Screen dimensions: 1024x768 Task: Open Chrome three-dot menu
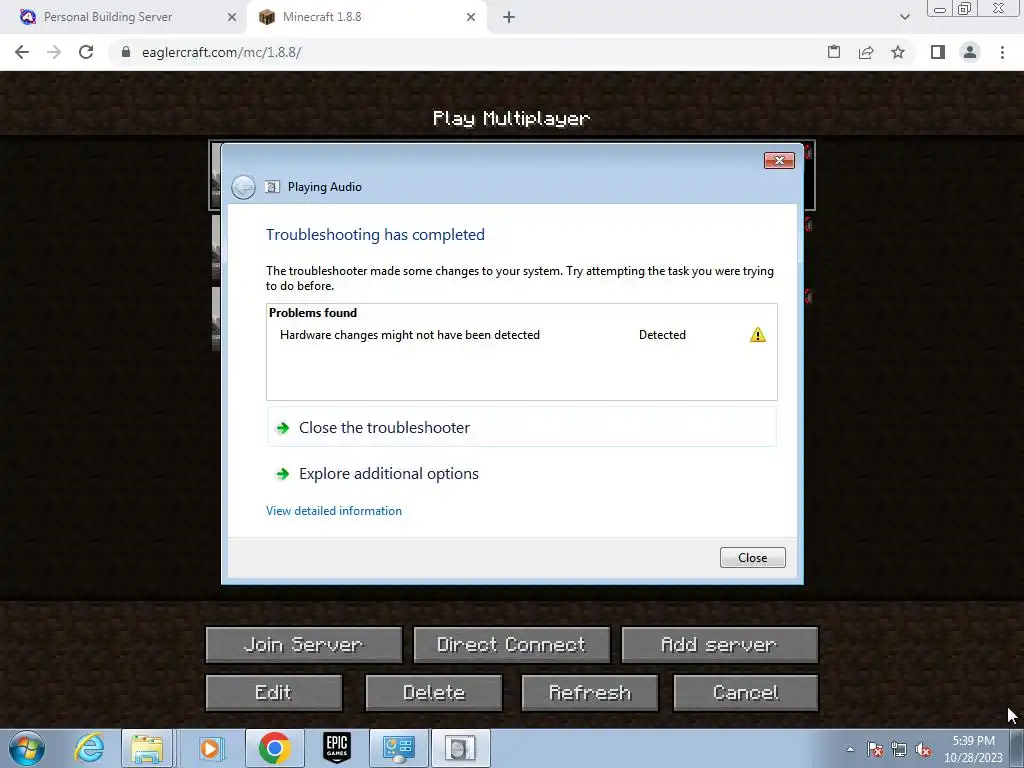[x=1002, y=52]
